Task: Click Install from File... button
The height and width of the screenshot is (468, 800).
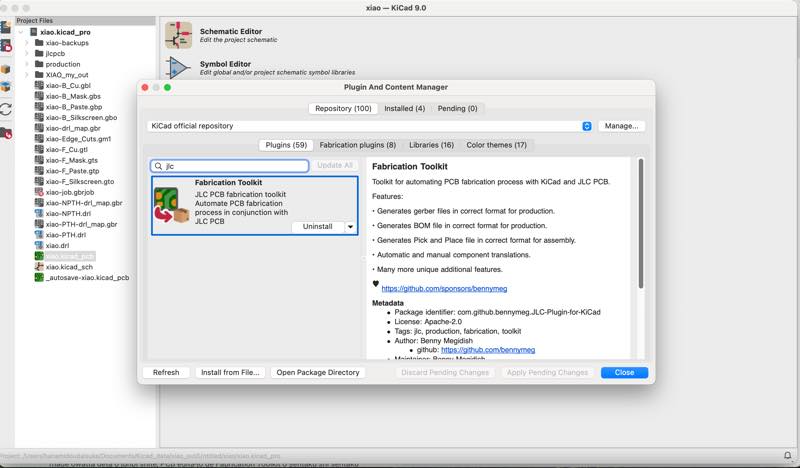Action: pos(230,373)
